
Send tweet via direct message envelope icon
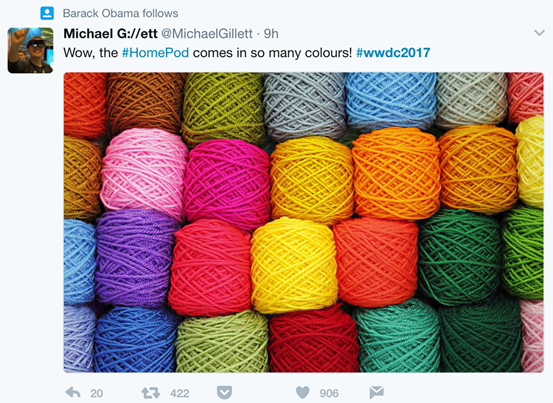(376, 392)
